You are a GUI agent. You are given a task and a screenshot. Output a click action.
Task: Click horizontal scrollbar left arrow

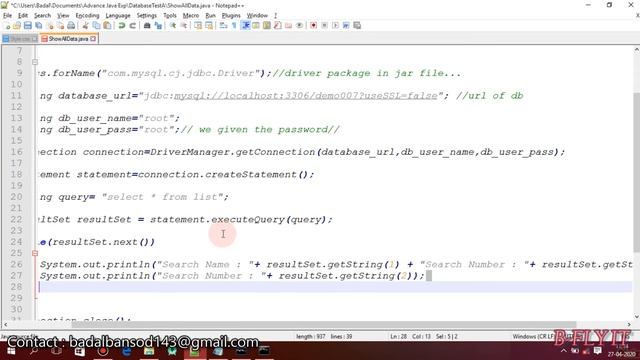[5, 325]
